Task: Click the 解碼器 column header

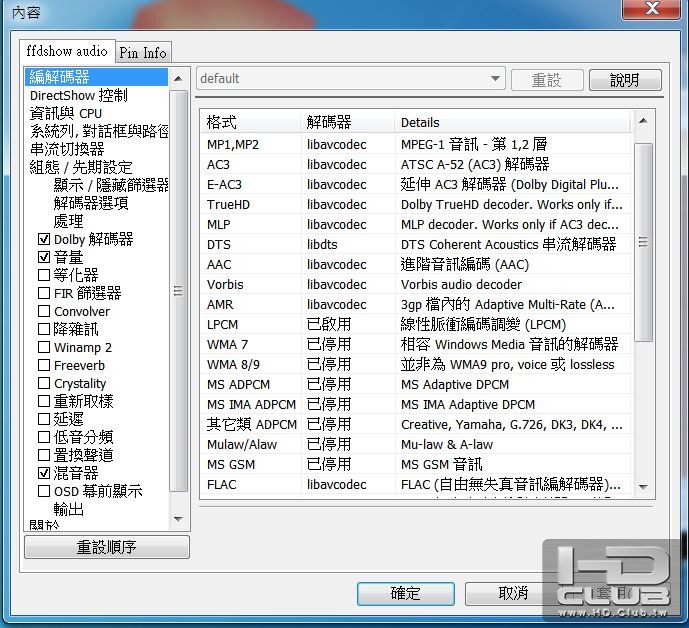Action: coord(348,122)
